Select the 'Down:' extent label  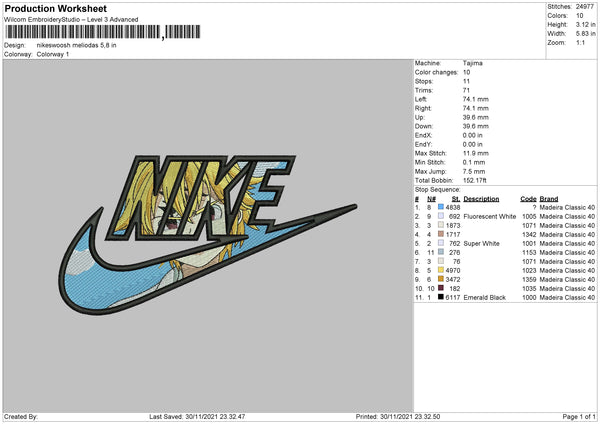pyautogui.click(x=424, y=126)
